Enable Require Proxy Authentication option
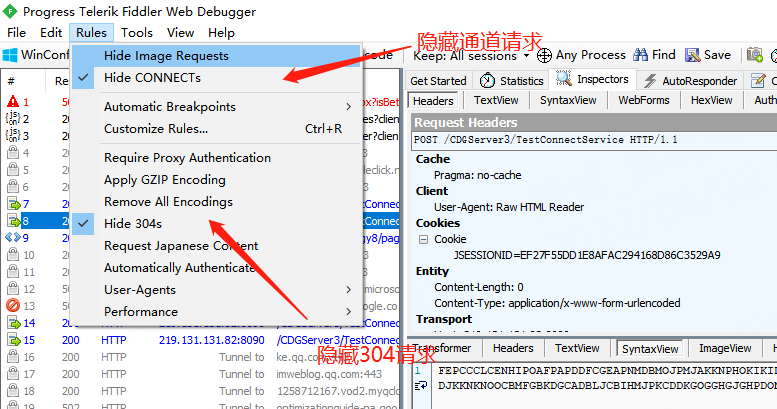 [x=216, y=158]
